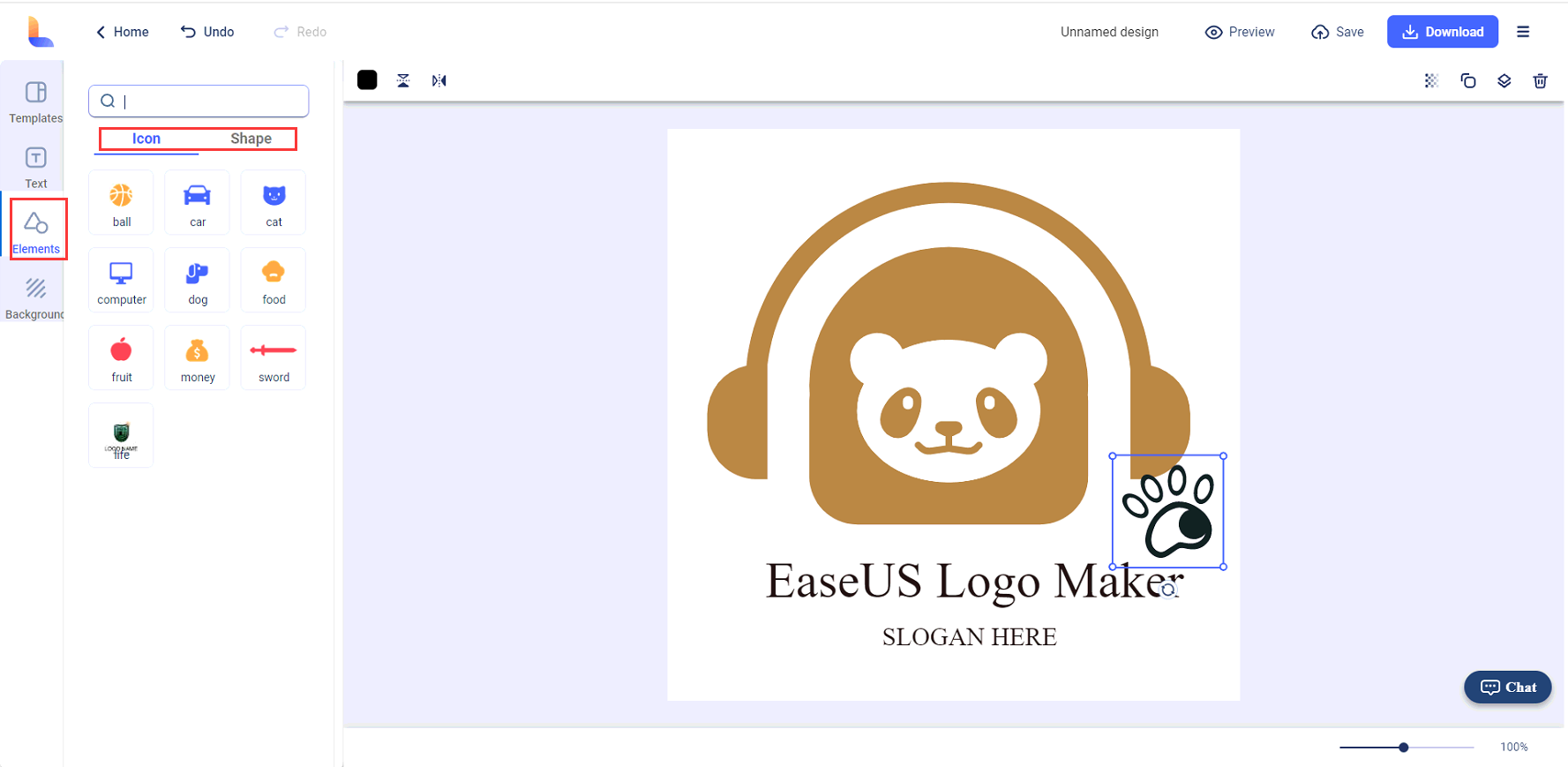Rename the Unnamed design title
This screenshot has width=1568, height=767.
click(x=1109, y=32)
